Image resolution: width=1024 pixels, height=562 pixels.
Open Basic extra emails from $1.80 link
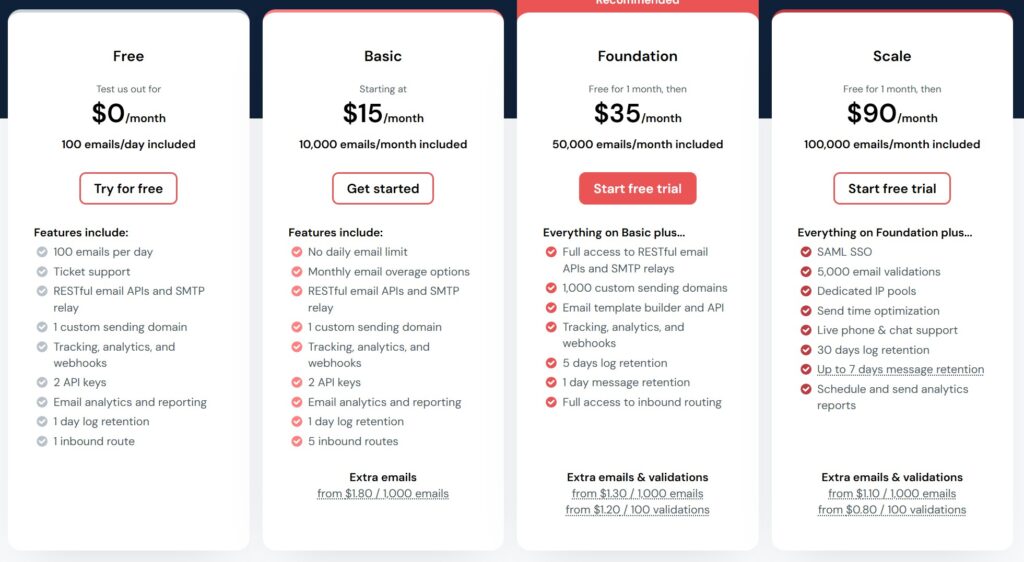click(x=383, y=494)
